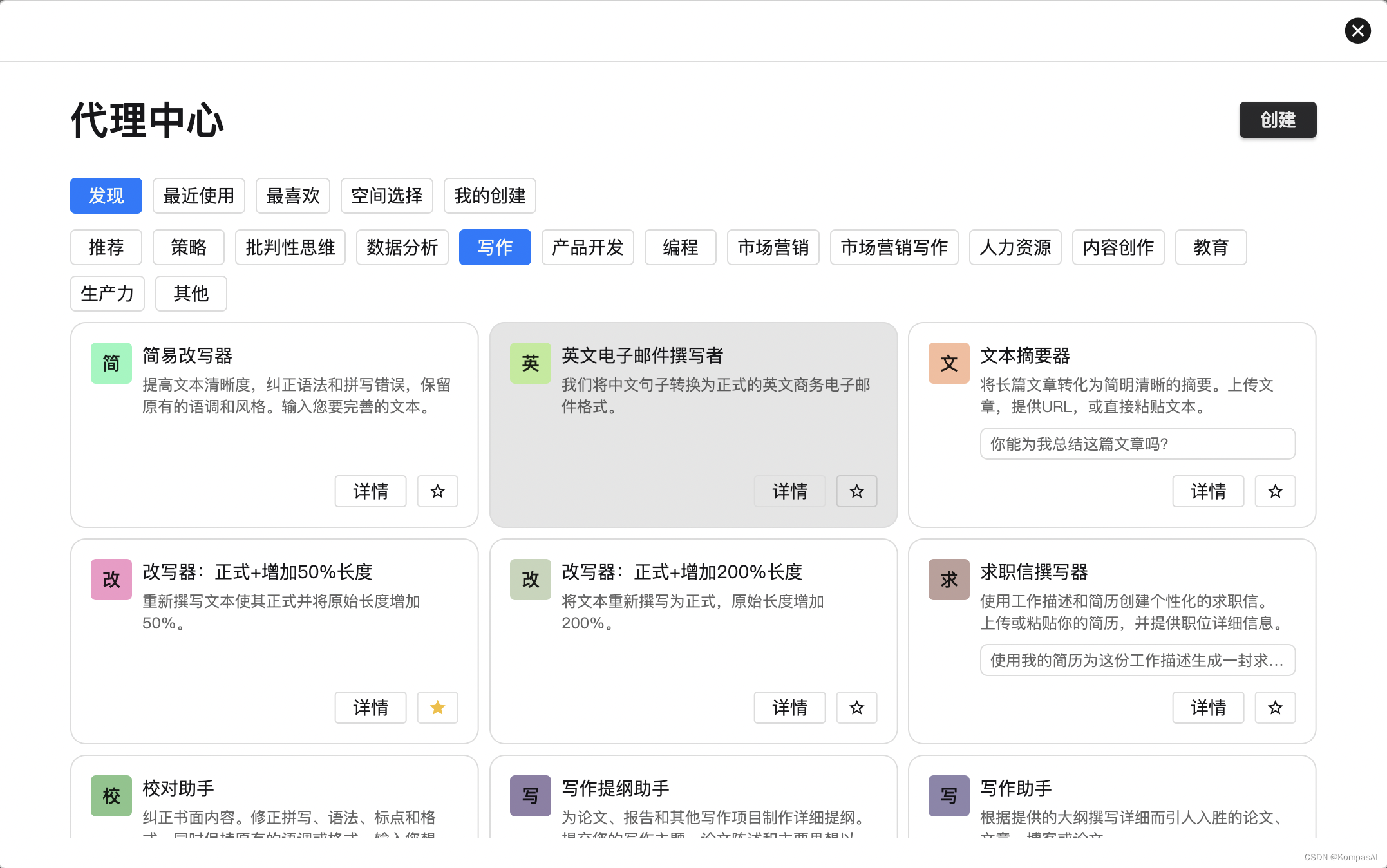Open the 我的创建 tab
The width and height of the screenshot is (1387, 868).
coord(489,196)
